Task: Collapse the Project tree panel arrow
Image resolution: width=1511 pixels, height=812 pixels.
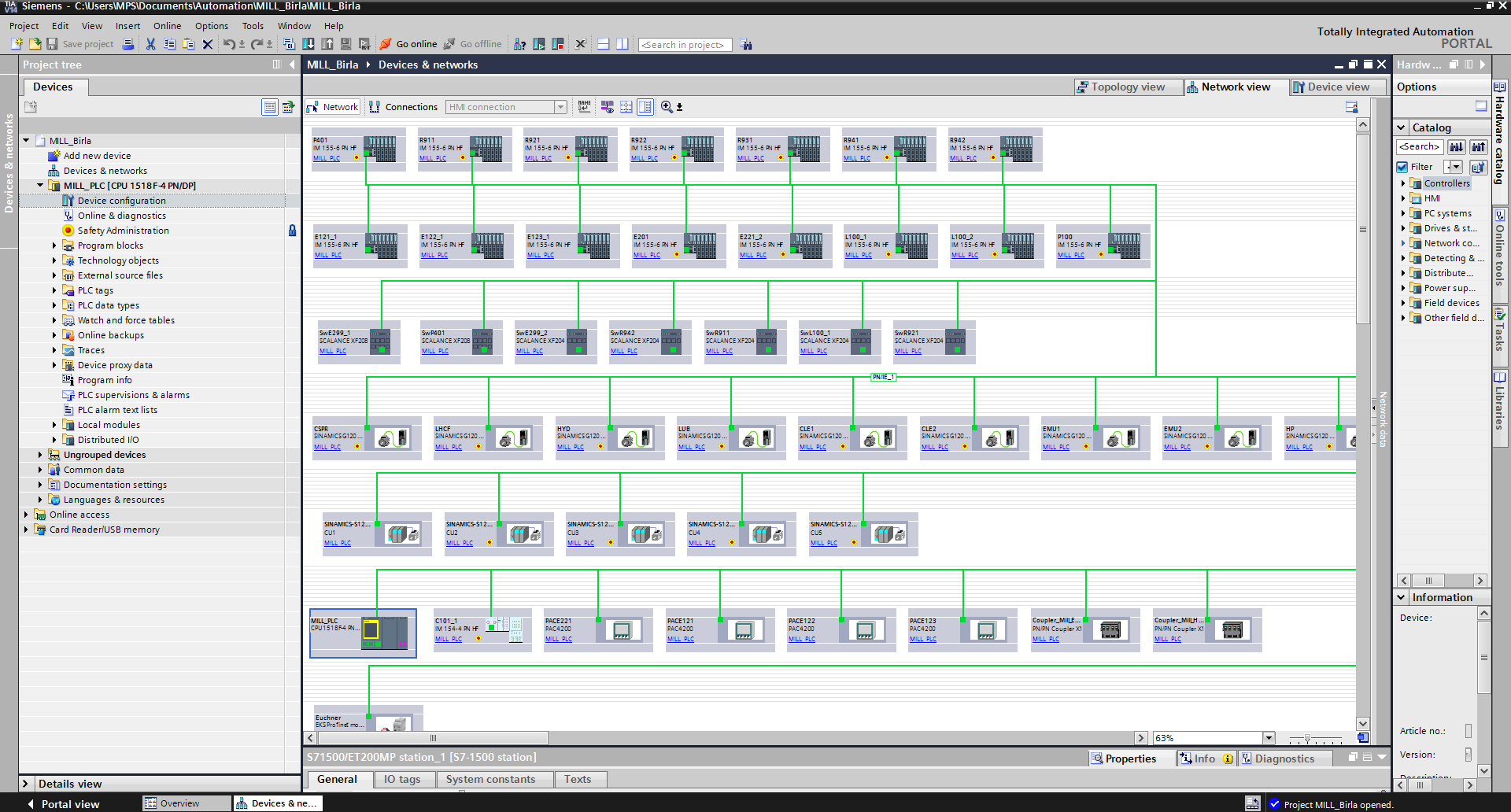Action: (x=292, y=65)
